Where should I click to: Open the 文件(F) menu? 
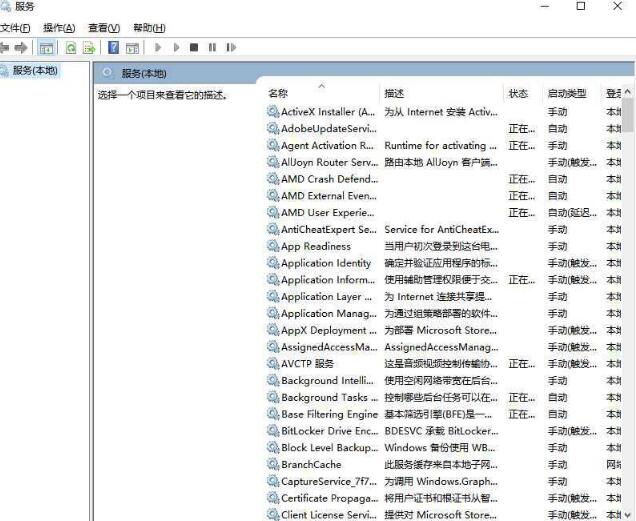point(15,28)
